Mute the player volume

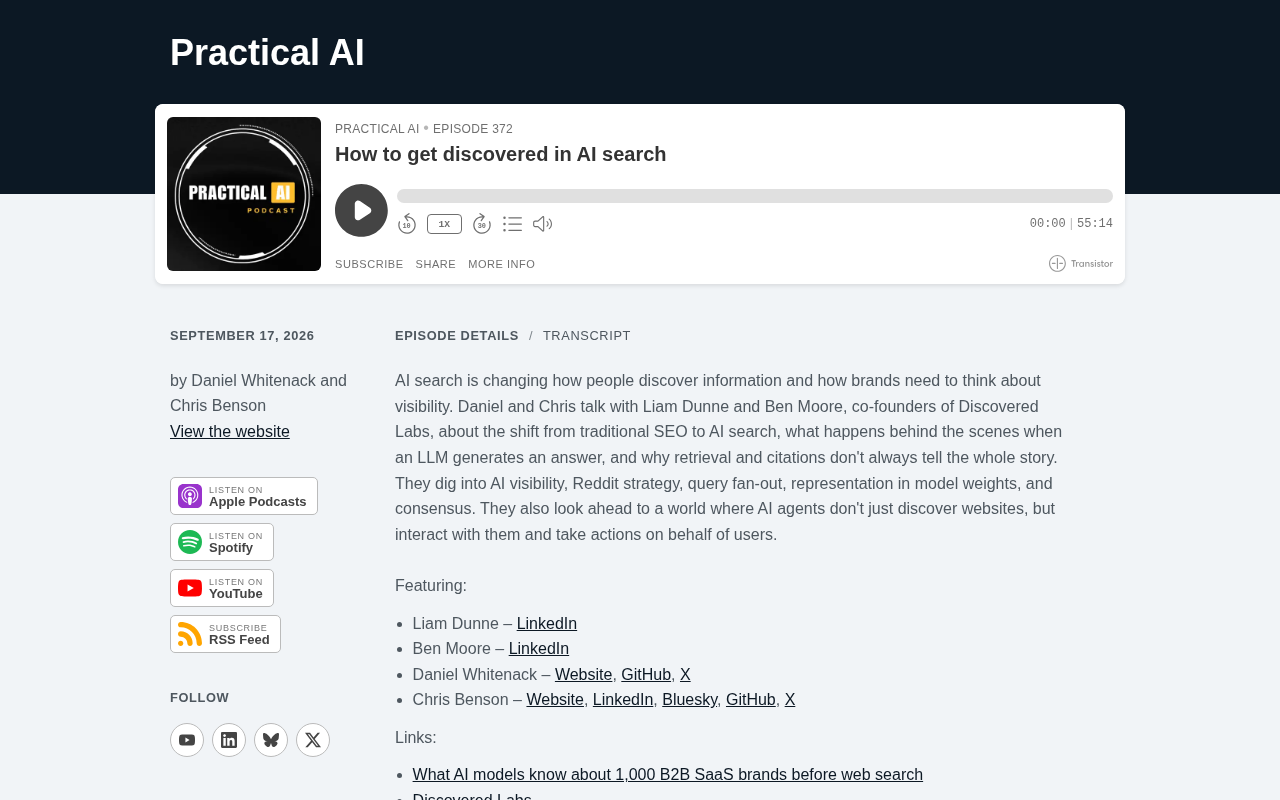pyautogui.click(x=542, y=224)
